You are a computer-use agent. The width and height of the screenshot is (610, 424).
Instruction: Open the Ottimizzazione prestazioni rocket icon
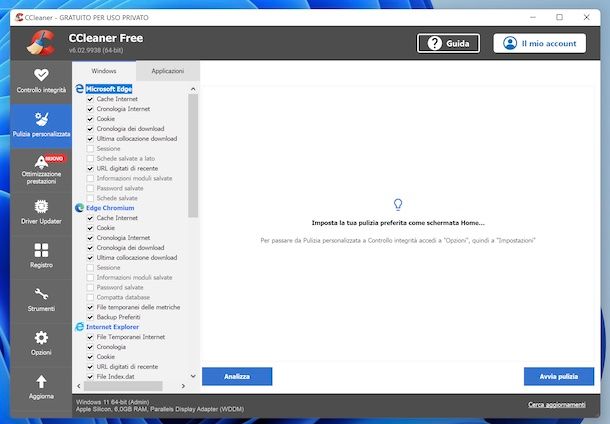pyautogui.click(x=40, y=162)
